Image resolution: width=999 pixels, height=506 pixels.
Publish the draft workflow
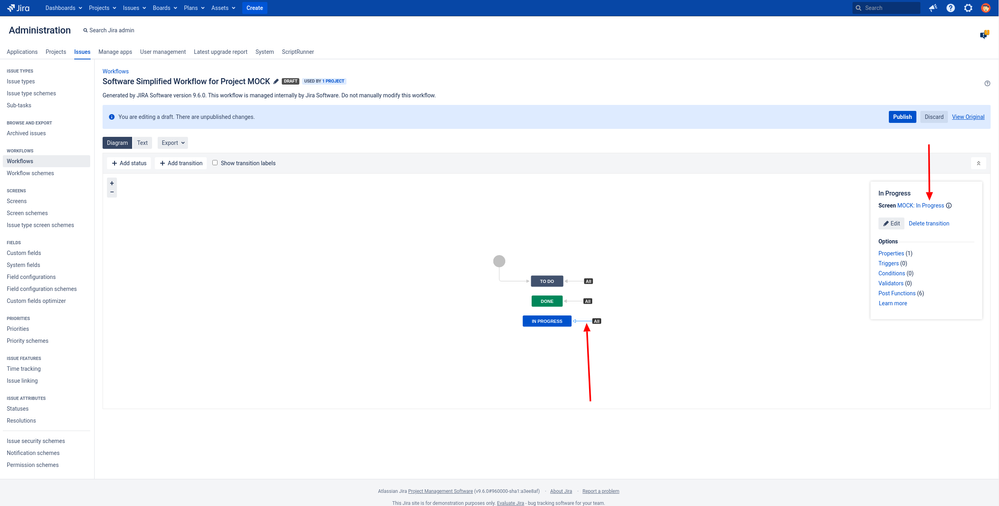tap(902, 117)
